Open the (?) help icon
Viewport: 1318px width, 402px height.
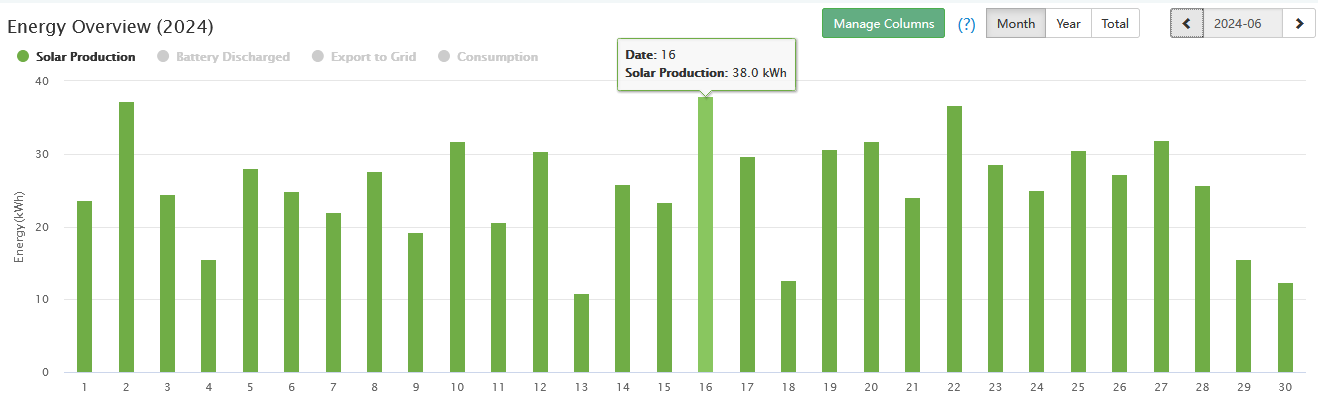966,24
